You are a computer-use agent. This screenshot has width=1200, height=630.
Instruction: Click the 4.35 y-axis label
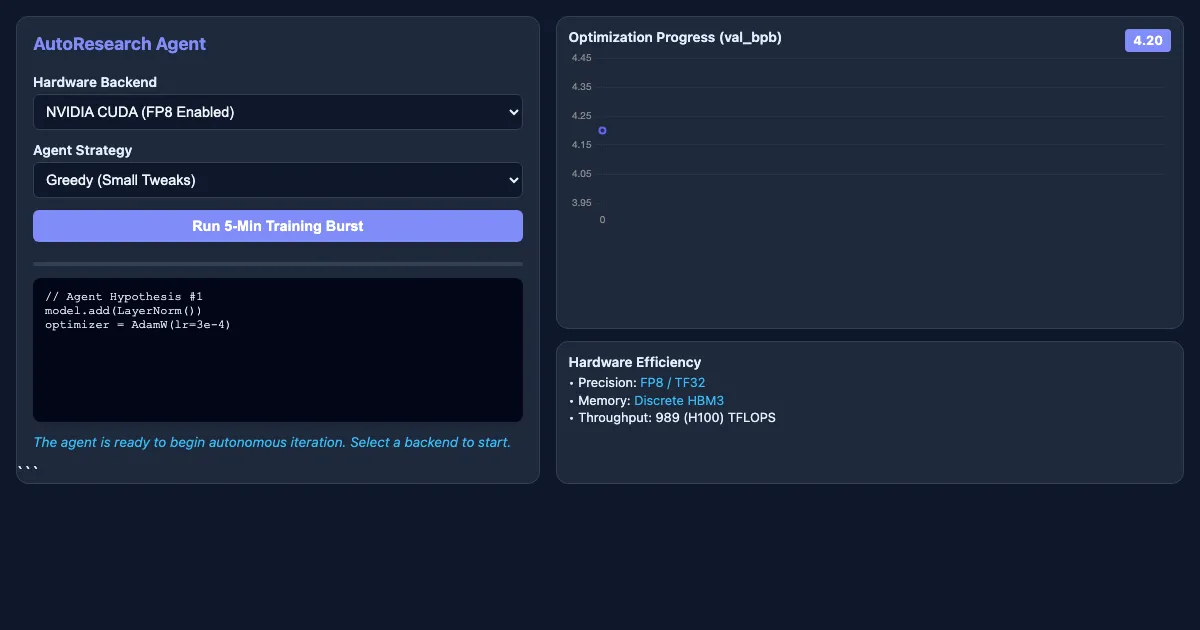(581, 87)
